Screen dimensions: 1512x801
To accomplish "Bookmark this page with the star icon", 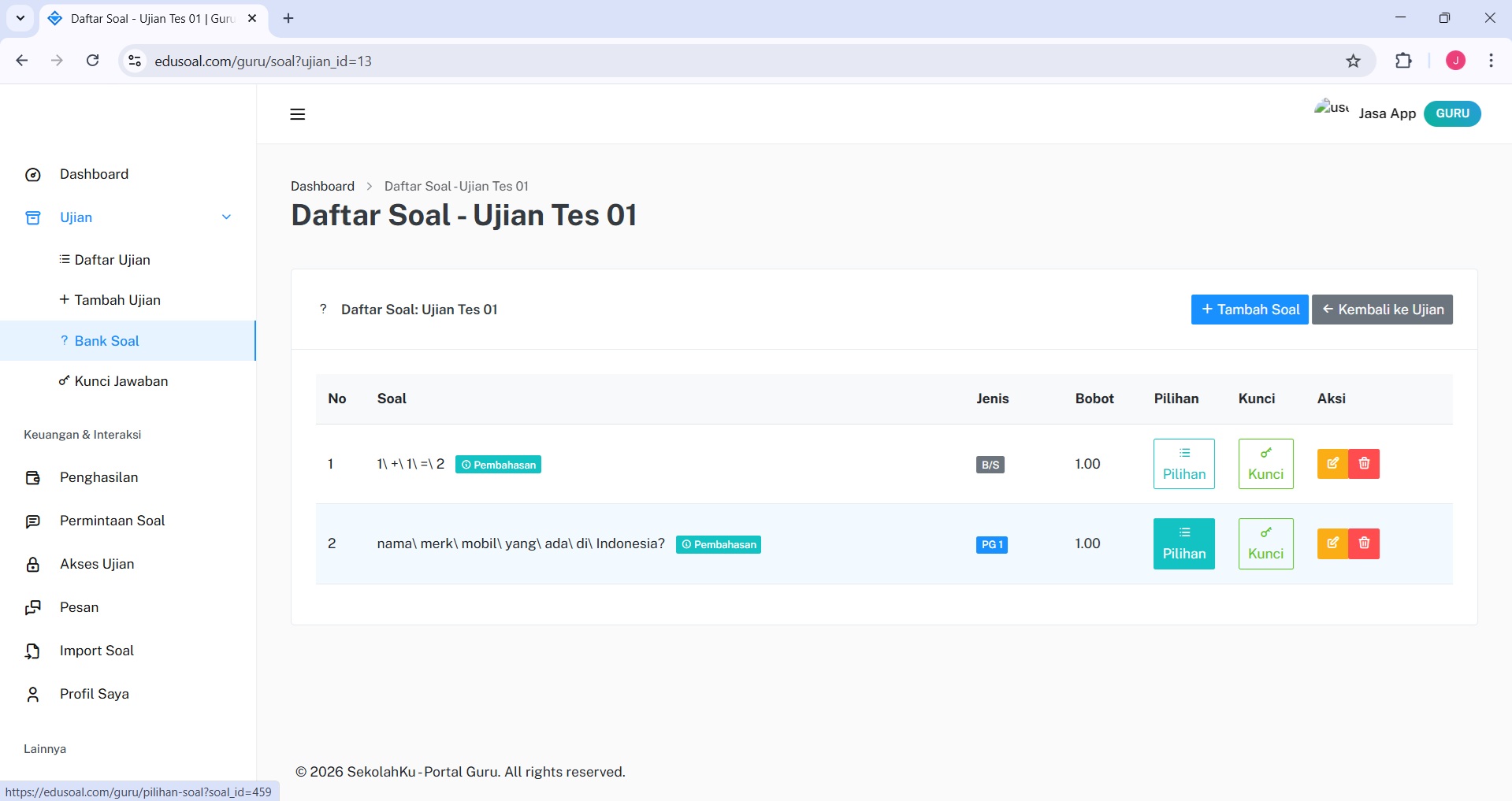I will (x=1353, y=61).
